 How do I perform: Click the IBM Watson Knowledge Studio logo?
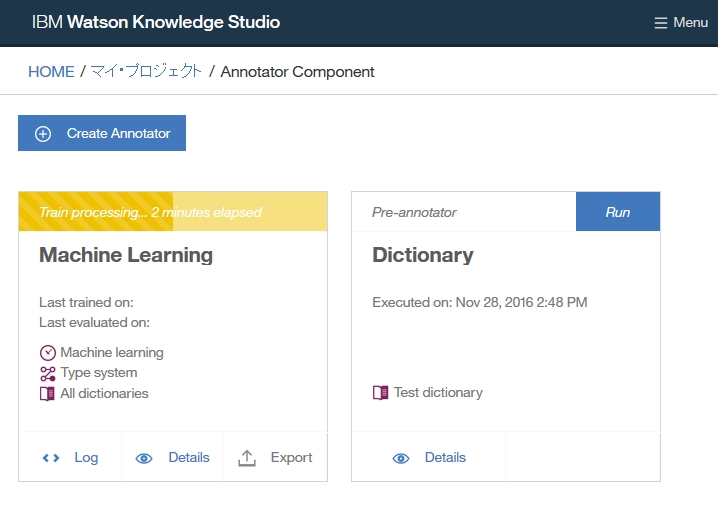point(156,22)
